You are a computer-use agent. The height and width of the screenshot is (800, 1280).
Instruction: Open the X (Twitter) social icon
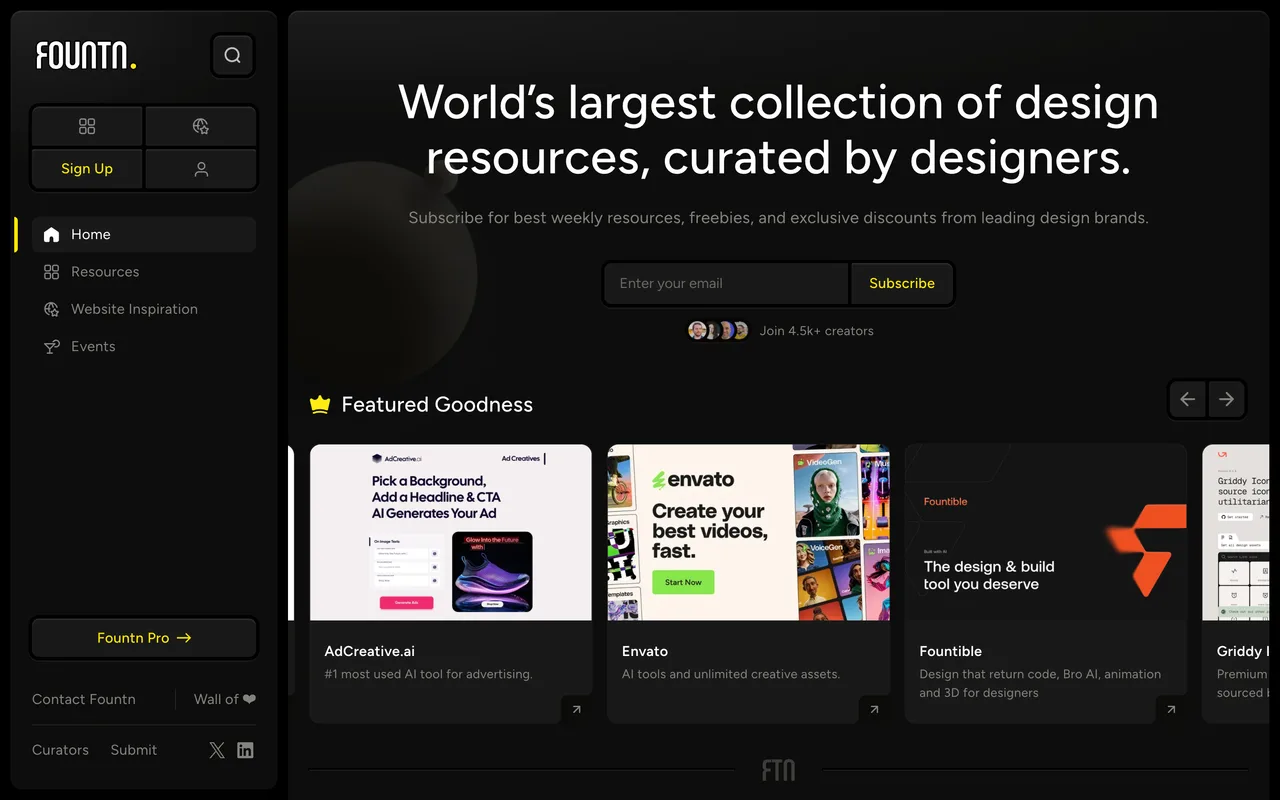pyautogui.click(x=217, y=750)
